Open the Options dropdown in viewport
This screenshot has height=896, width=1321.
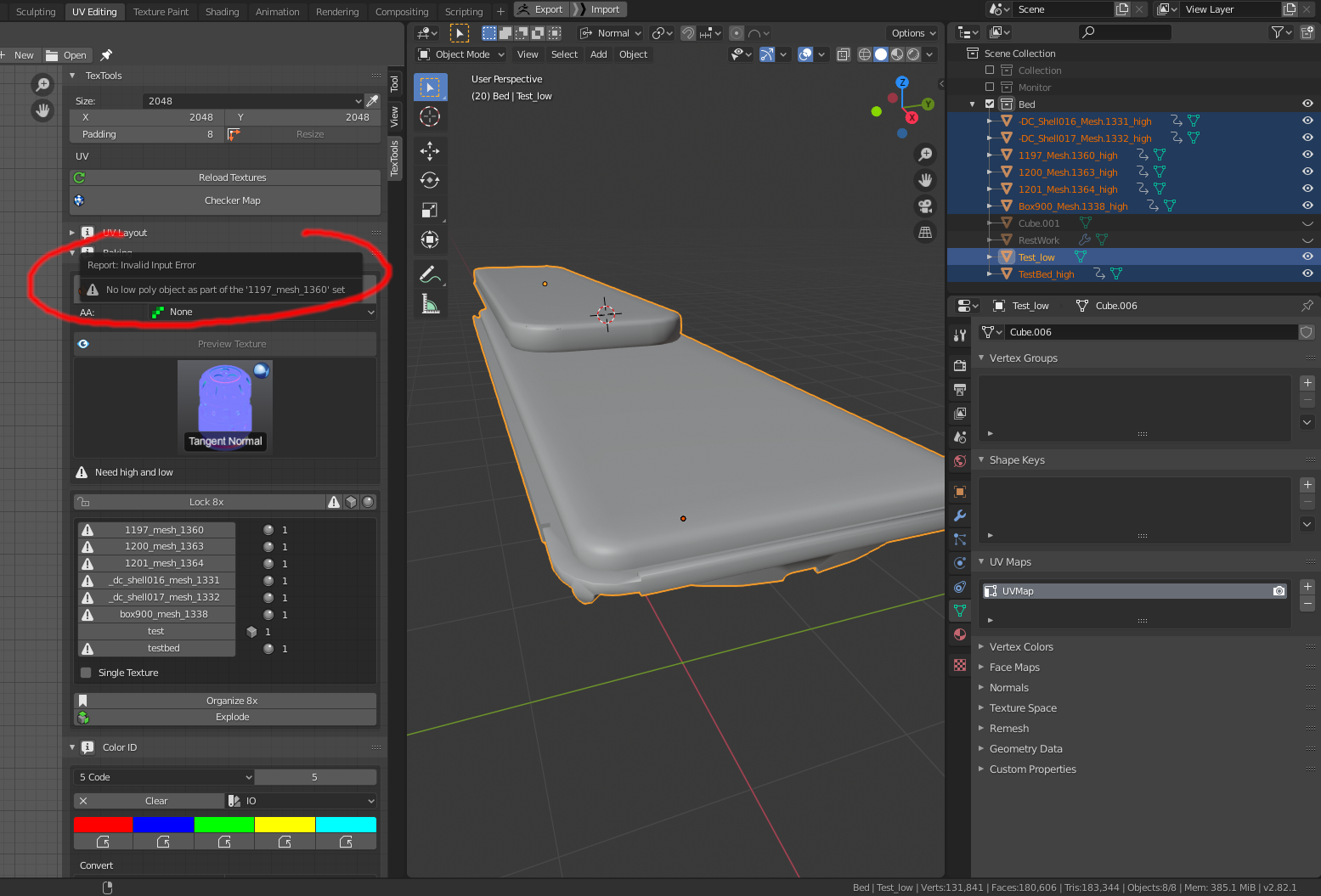click(913, 33)
